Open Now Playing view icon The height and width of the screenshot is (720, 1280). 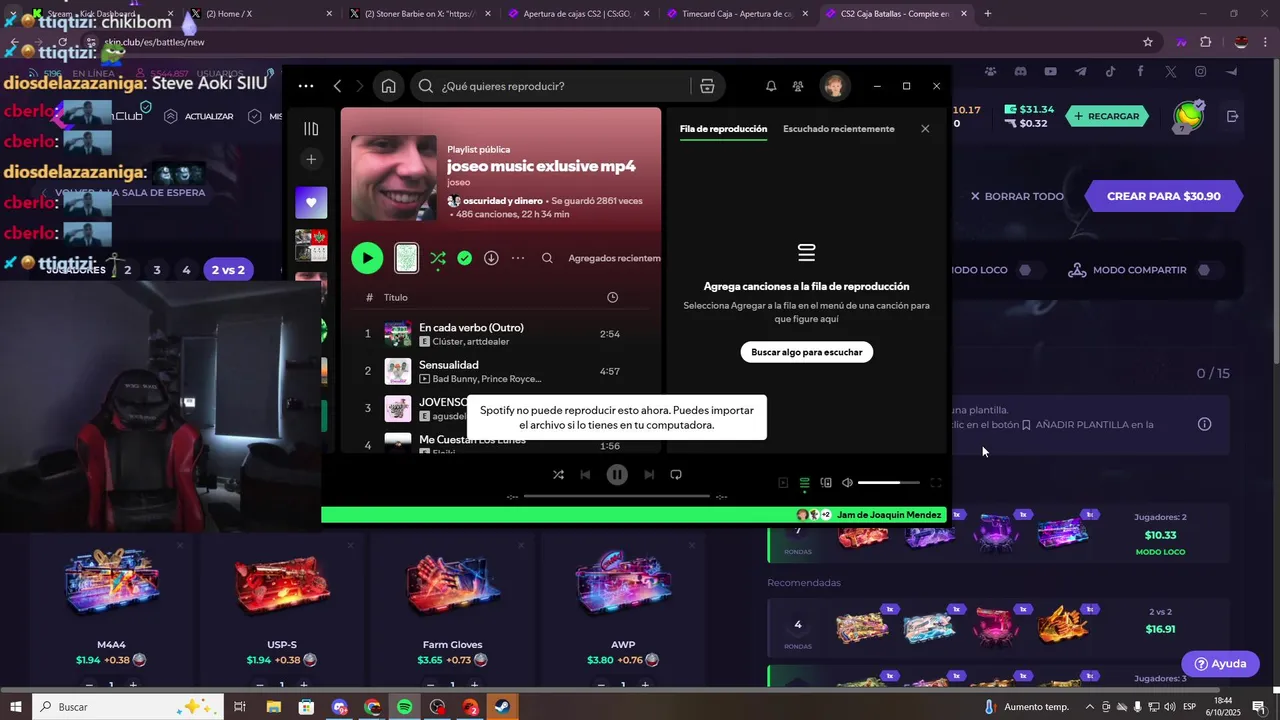click(x=783, y=483)
